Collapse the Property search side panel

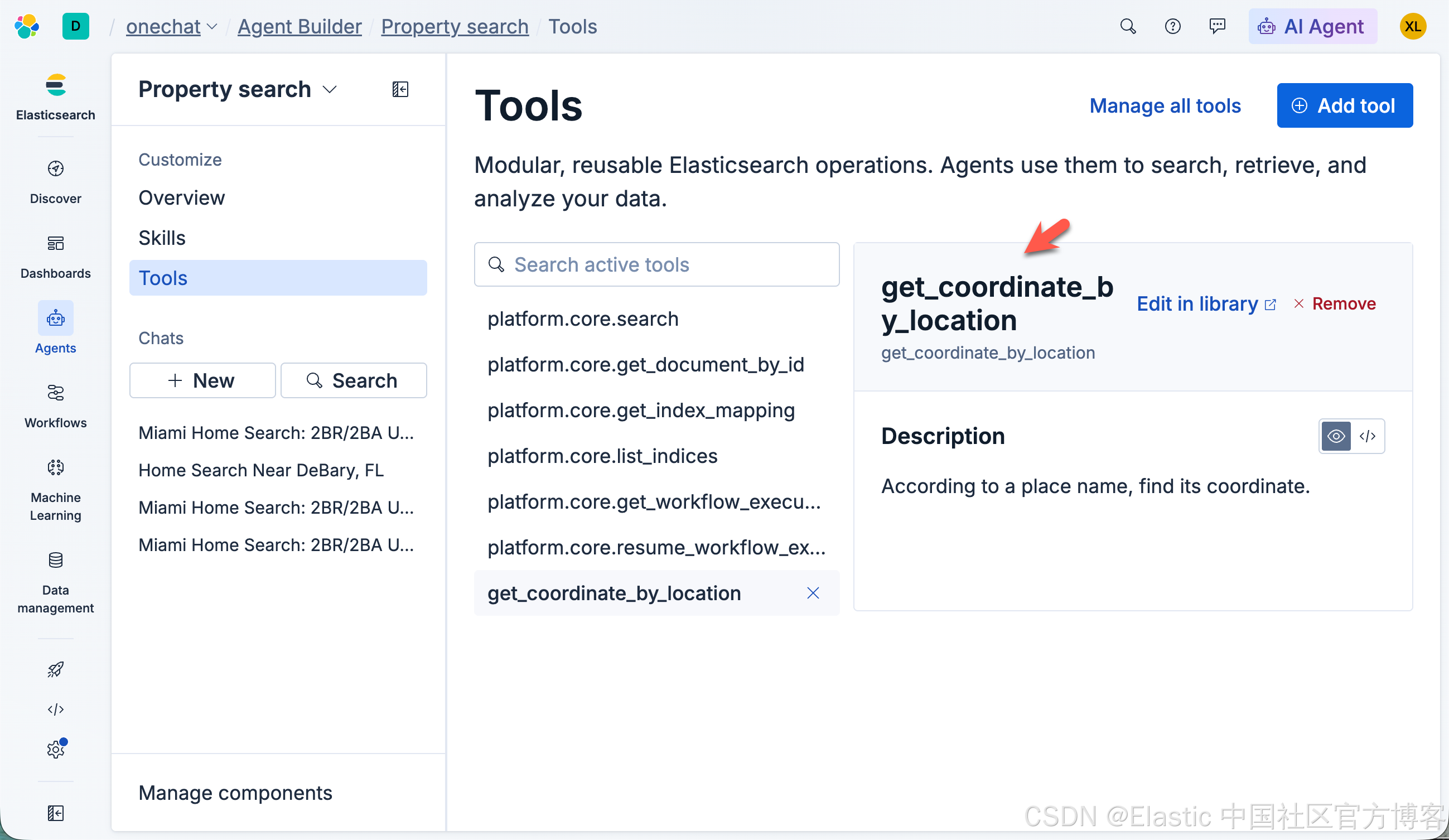point(400,89)
